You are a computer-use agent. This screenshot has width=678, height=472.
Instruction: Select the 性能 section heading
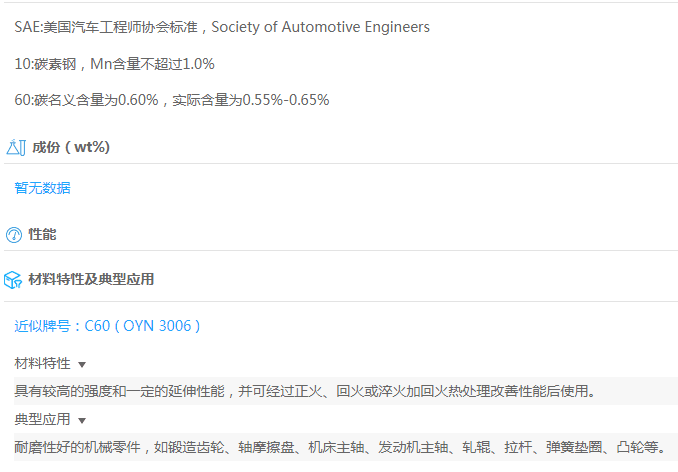pos(42,235)
